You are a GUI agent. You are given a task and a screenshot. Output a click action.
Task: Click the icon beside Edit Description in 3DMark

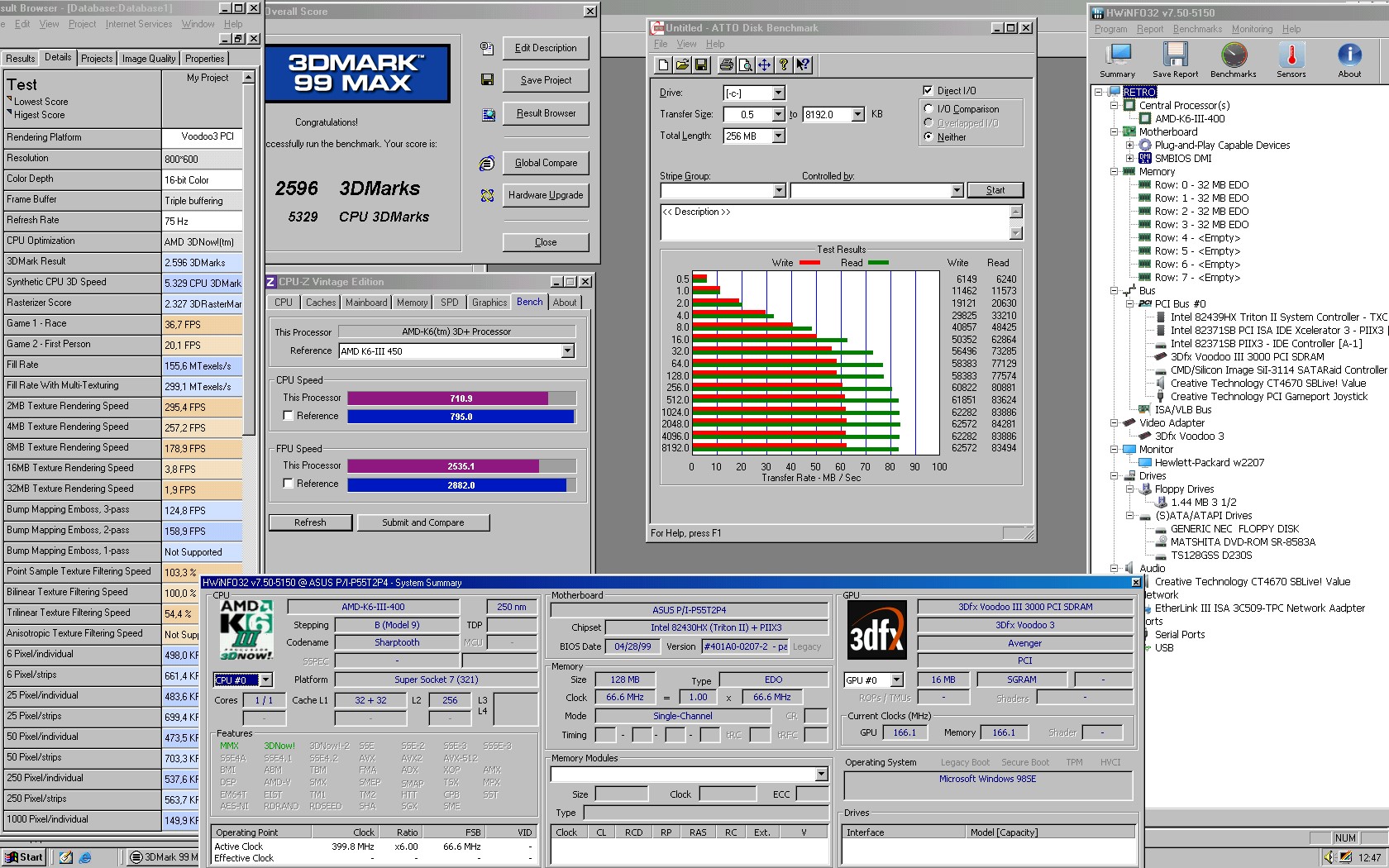[x=487, y=48]
